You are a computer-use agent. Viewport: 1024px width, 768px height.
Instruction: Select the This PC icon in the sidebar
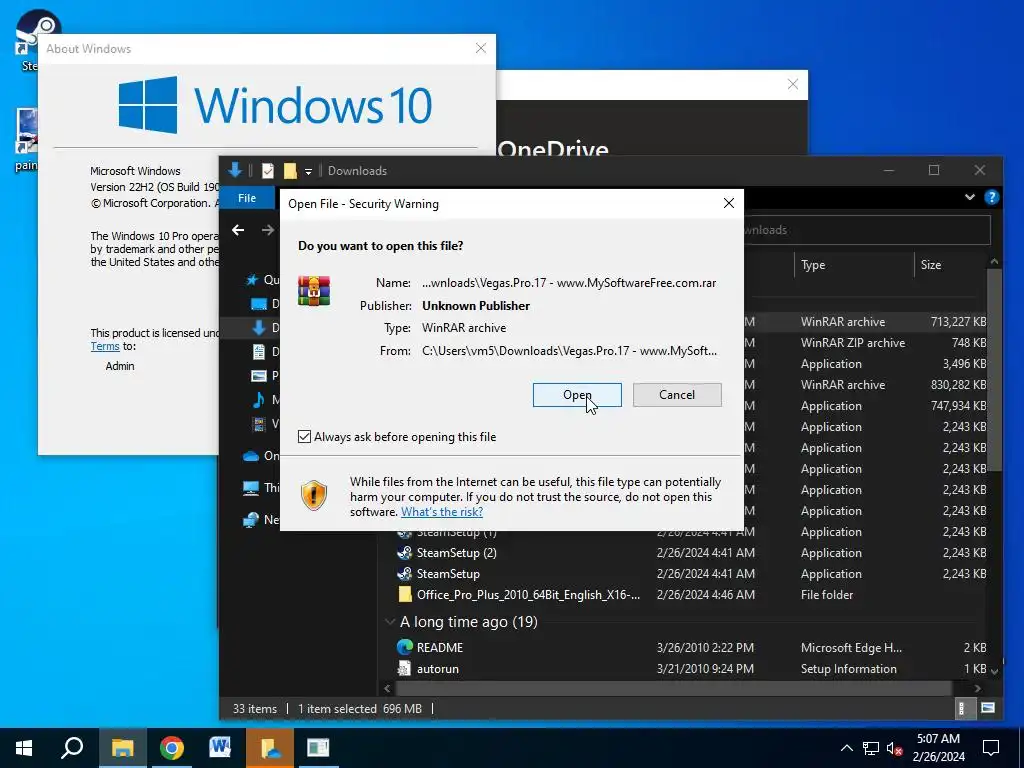tap(251, 488)
